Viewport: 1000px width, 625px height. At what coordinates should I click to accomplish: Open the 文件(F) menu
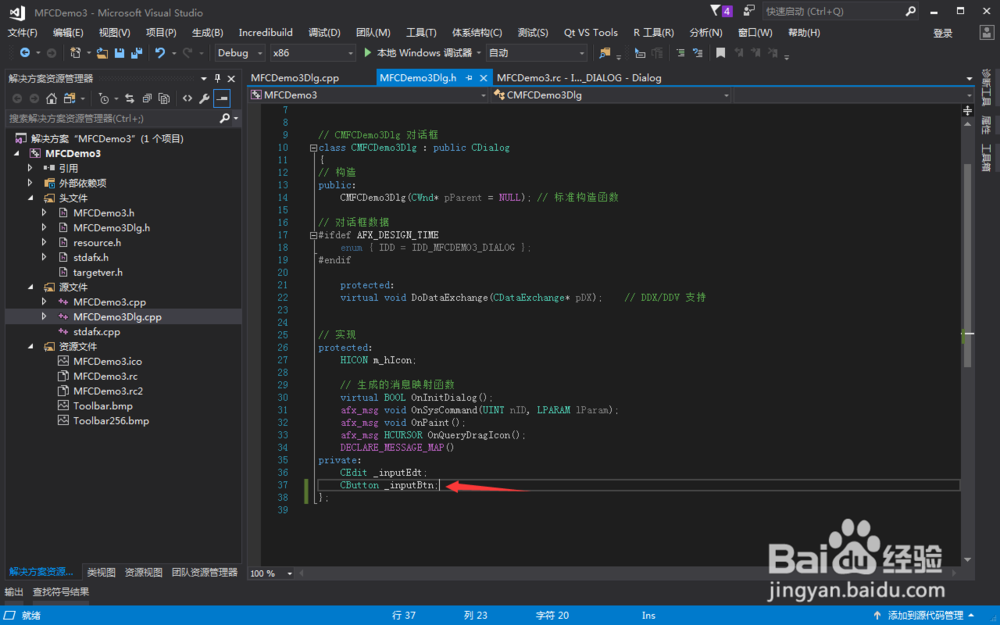[22, 33]
